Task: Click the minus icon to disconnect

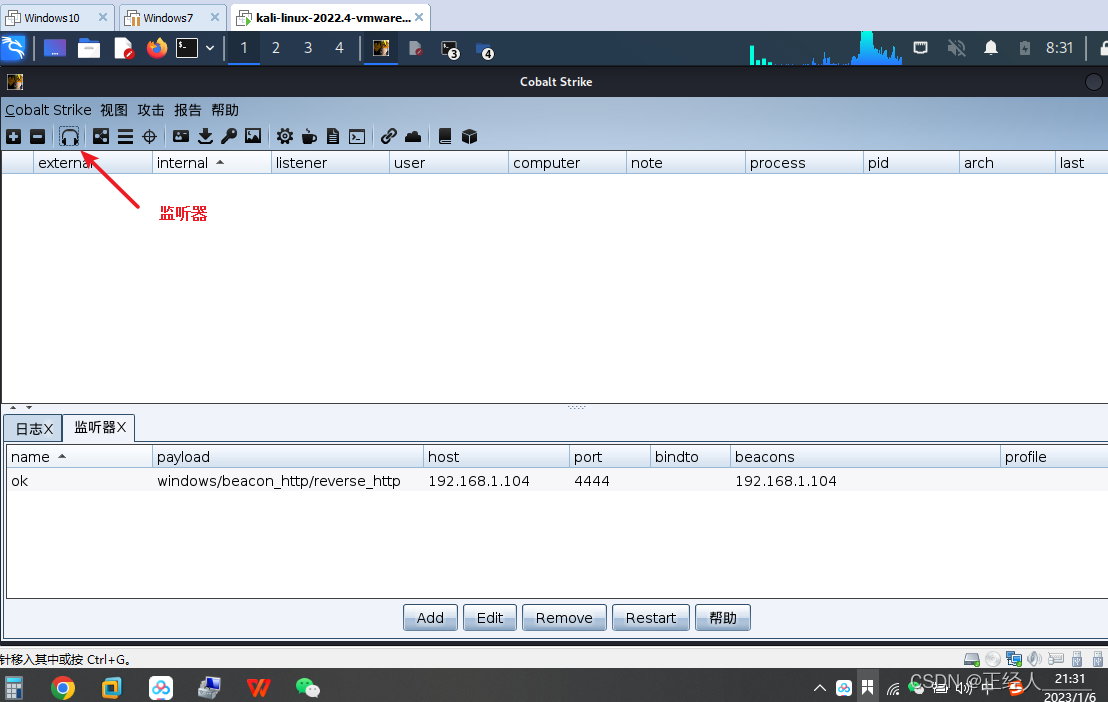Action: [37, 136]
